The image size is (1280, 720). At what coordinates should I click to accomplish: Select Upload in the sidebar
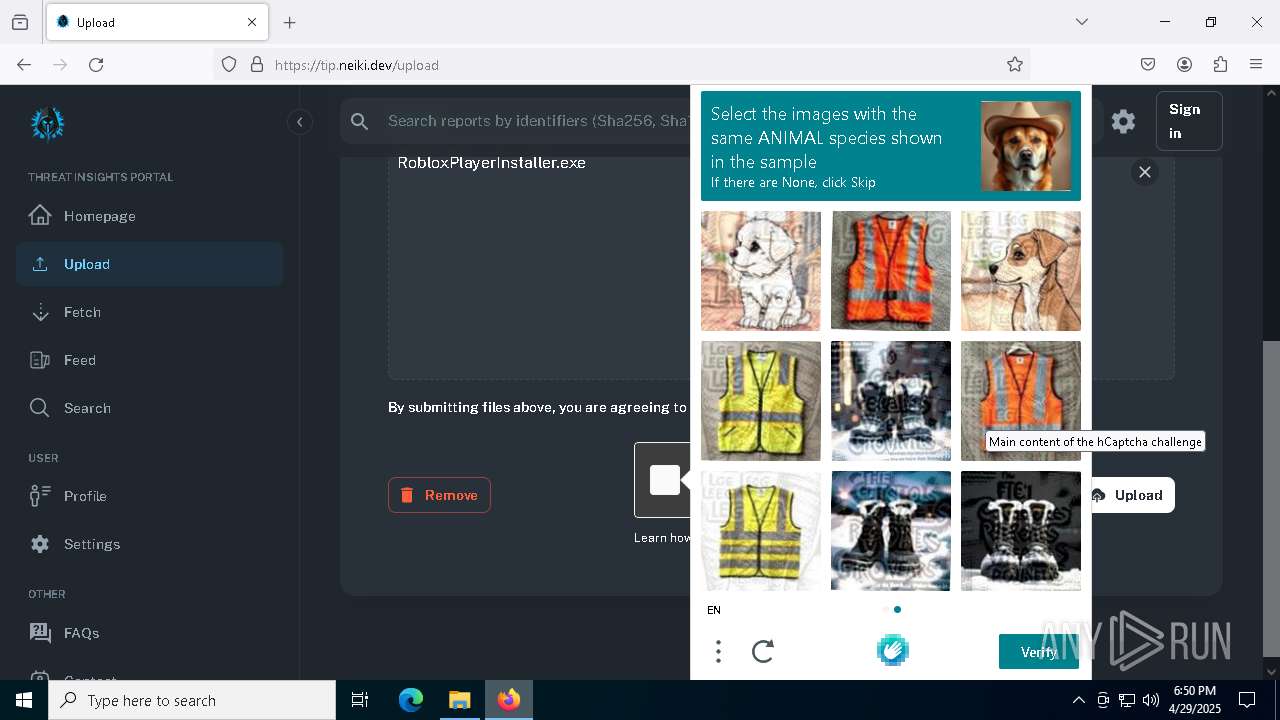(x=150, y=264)
